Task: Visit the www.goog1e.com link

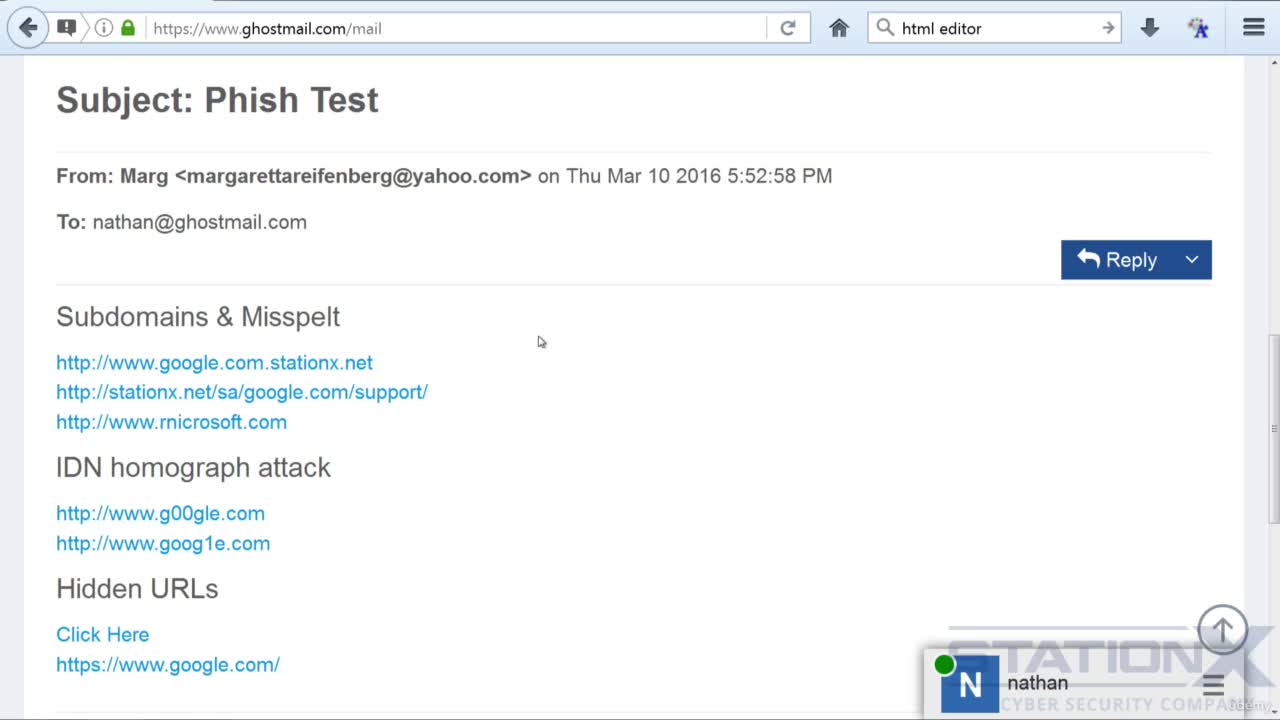Action: pyautogui.click(x=163, y=543)
